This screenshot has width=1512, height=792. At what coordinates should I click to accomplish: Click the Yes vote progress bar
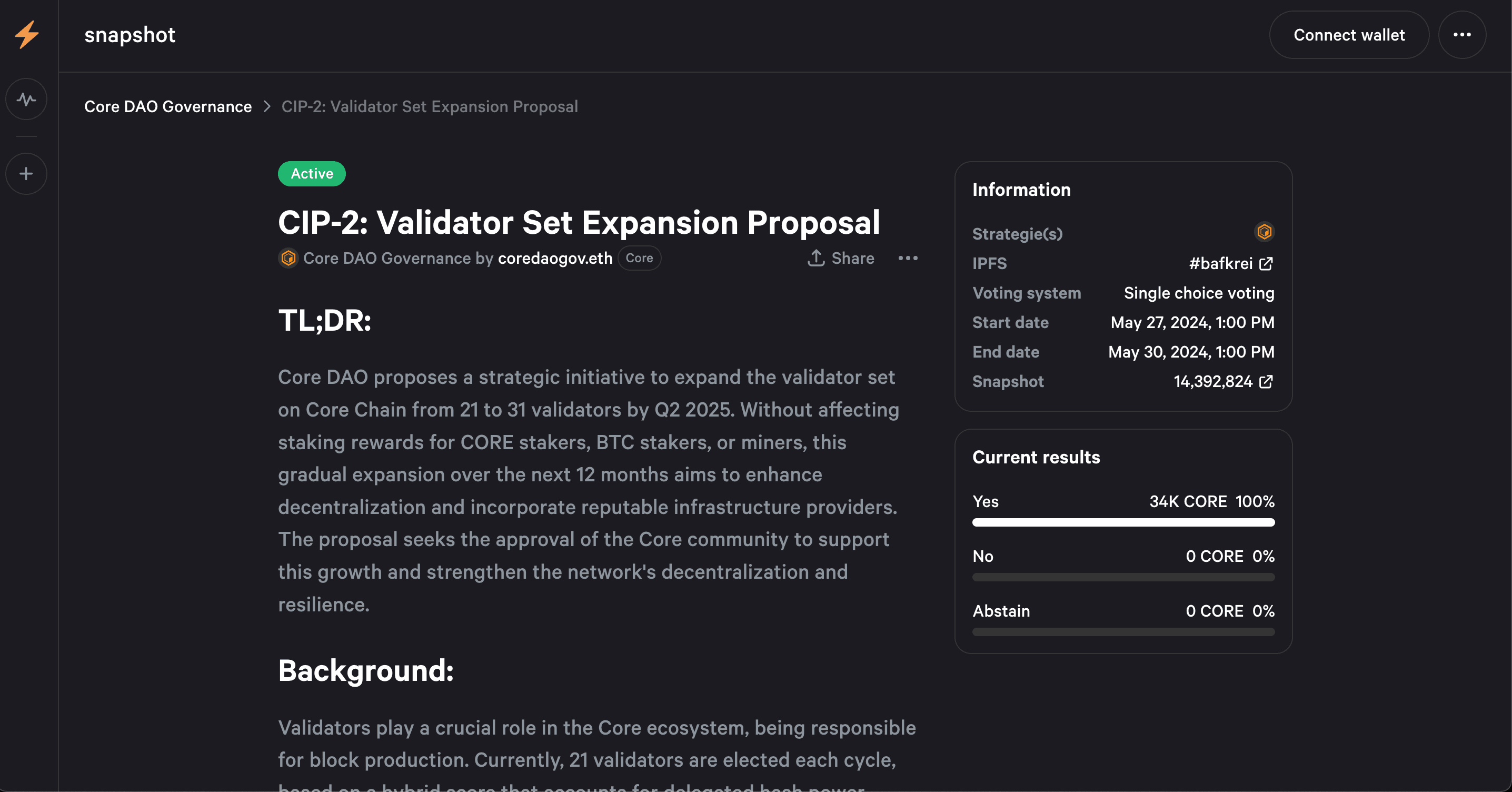(x=1123, y=522)
